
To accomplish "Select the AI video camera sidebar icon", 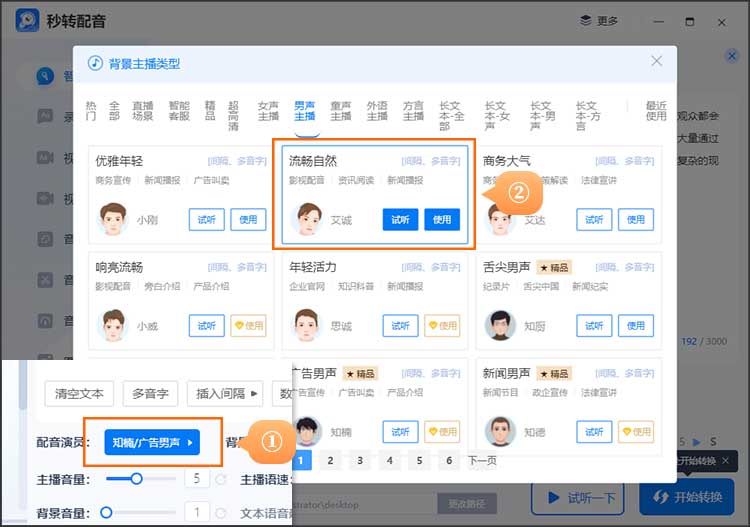I will click(45, 157).
